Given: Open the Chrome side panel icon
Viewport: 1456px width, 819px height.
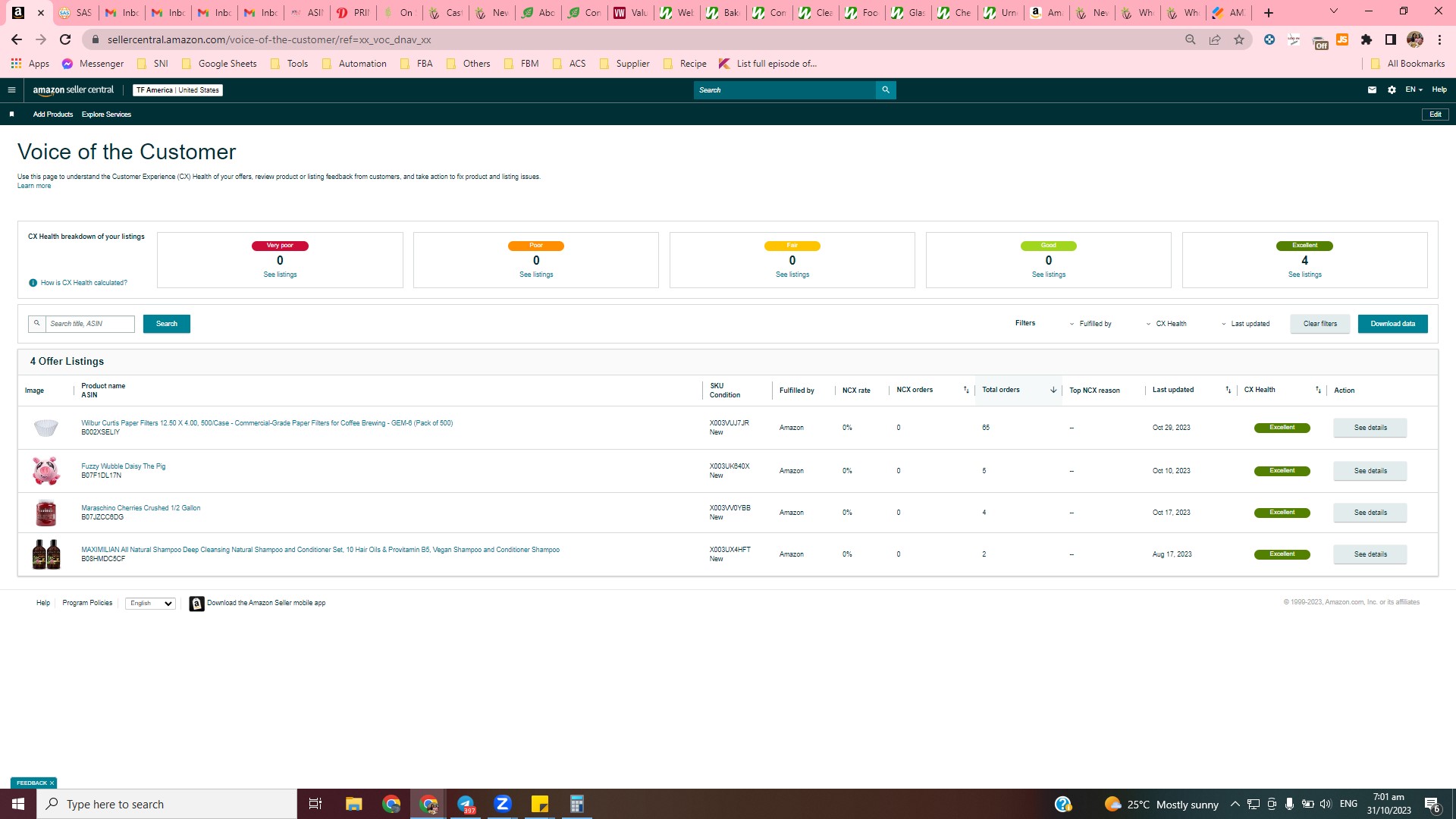Looking at the screenshot, I should tap(1391, 39).
